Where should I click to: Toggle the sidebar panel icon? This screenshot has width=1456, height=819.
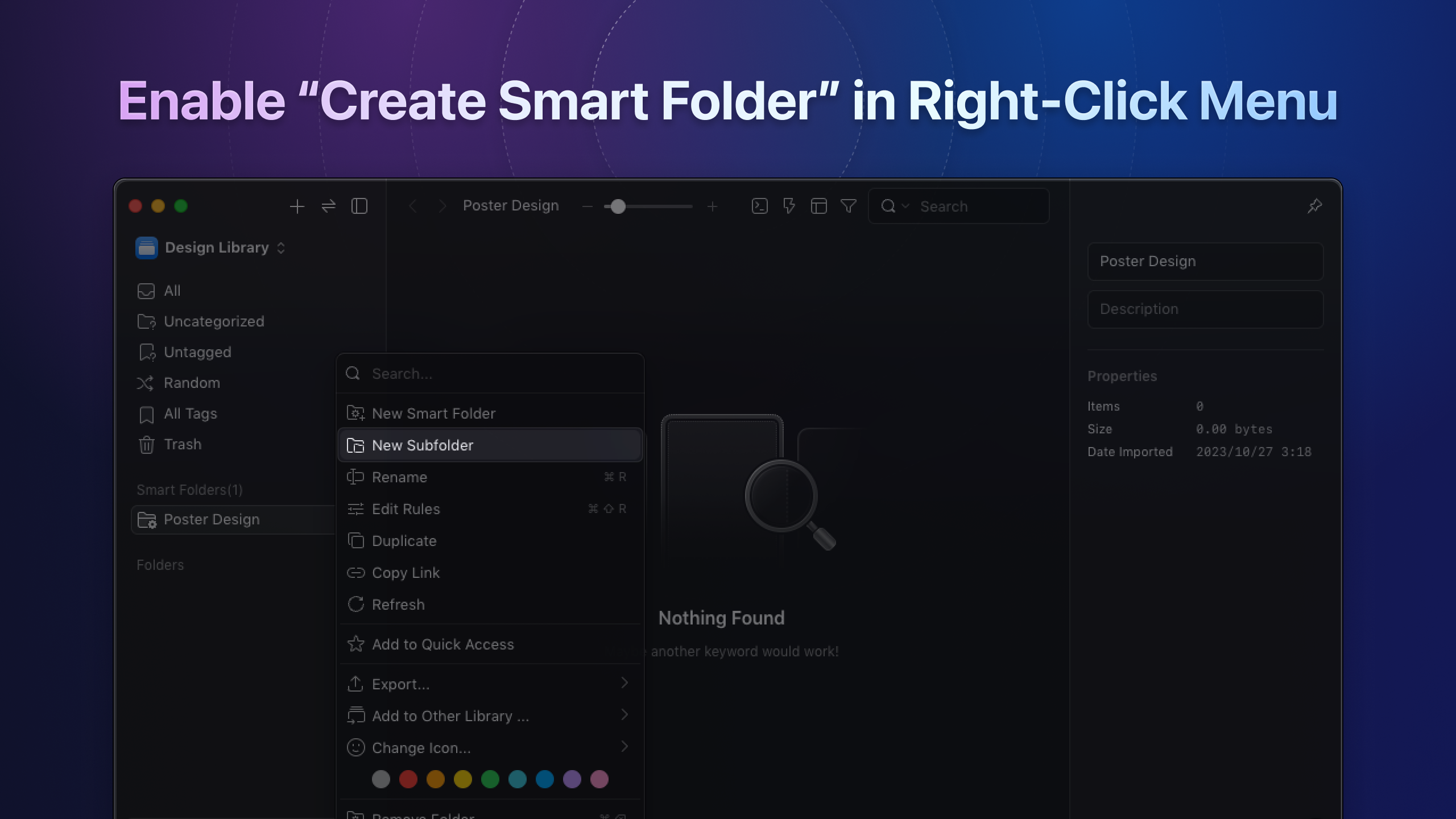click(359, 206)
